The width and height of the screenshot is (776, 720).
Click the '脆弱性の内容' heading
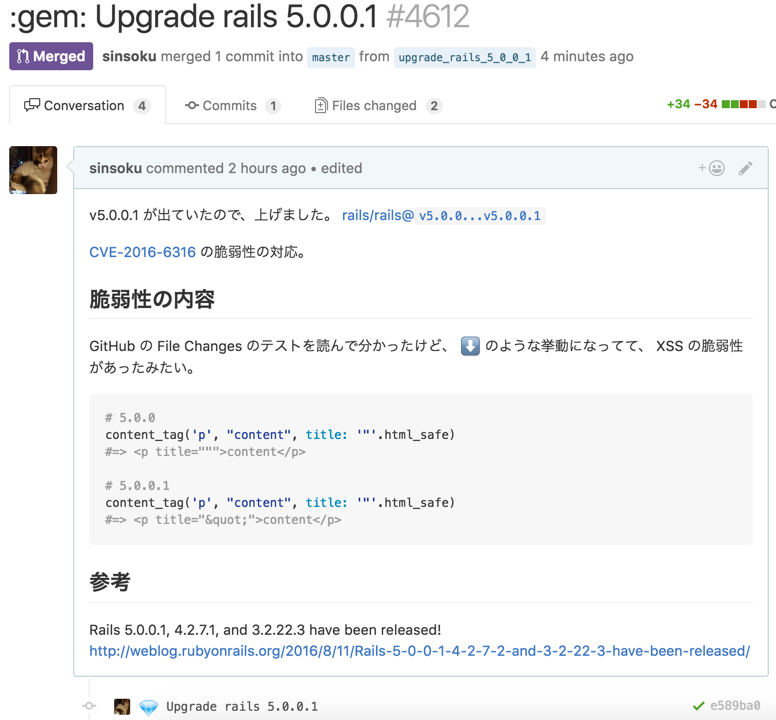pyautogui.click(x=152, y=299)
